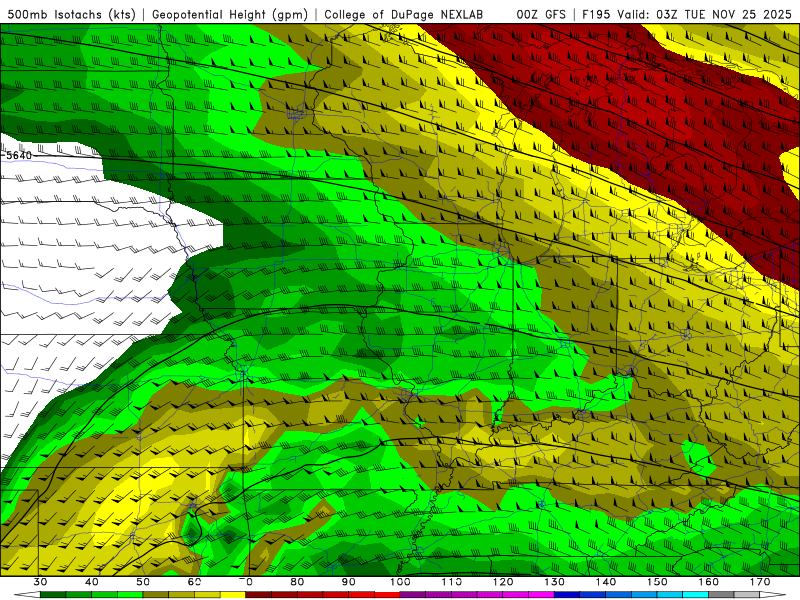Click the 80 value on the legend
800x600 pixels.
point(297,582)
